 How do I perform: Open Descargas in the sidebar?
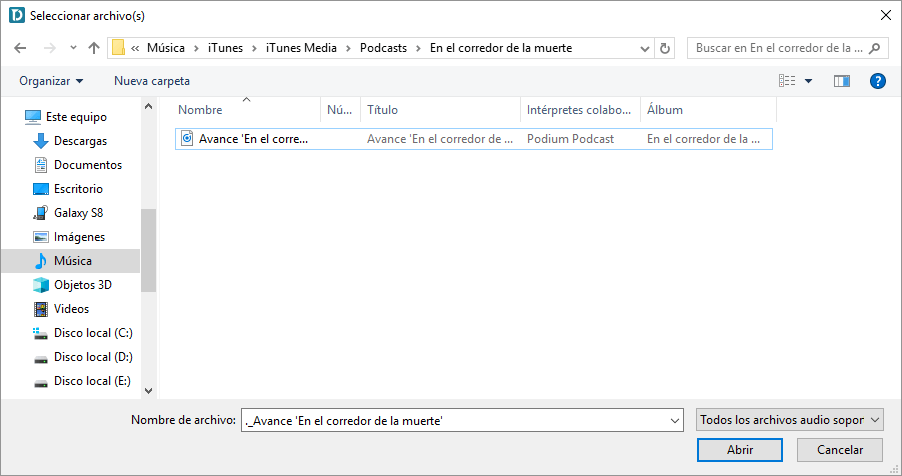80,141
